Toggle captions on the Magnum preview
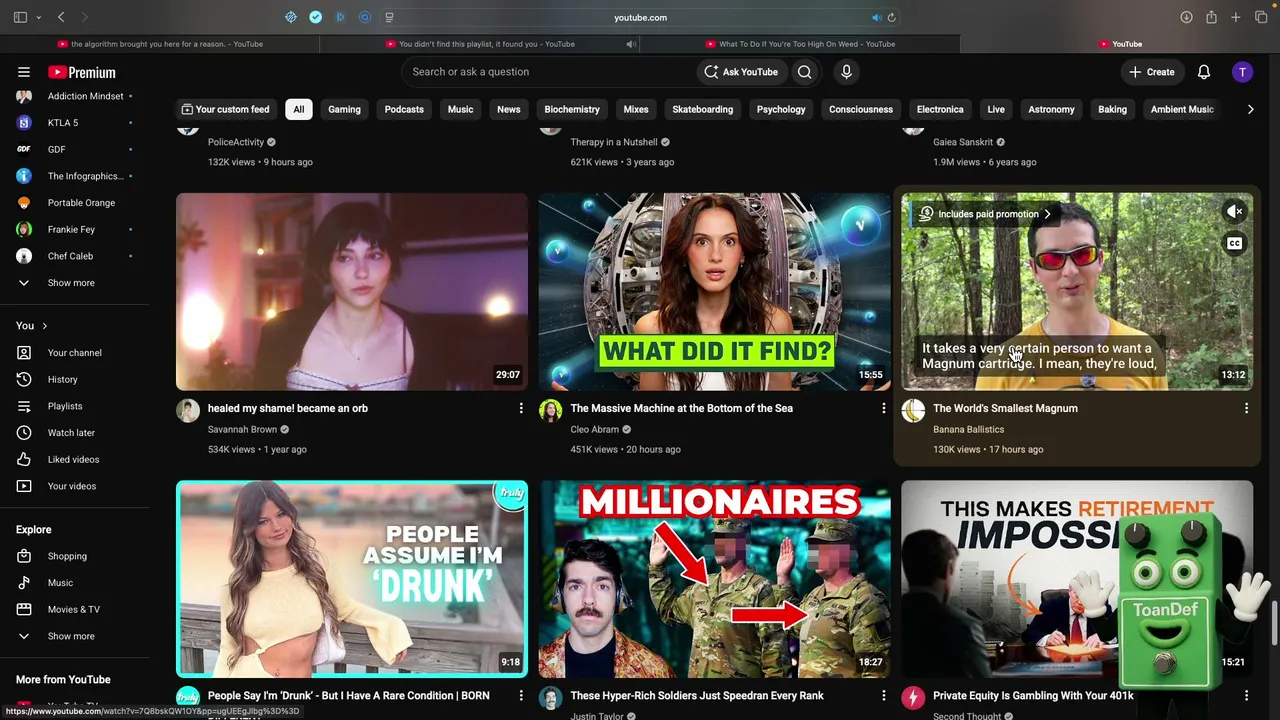Screen dimensions: 1280x720 [1235, 243]
